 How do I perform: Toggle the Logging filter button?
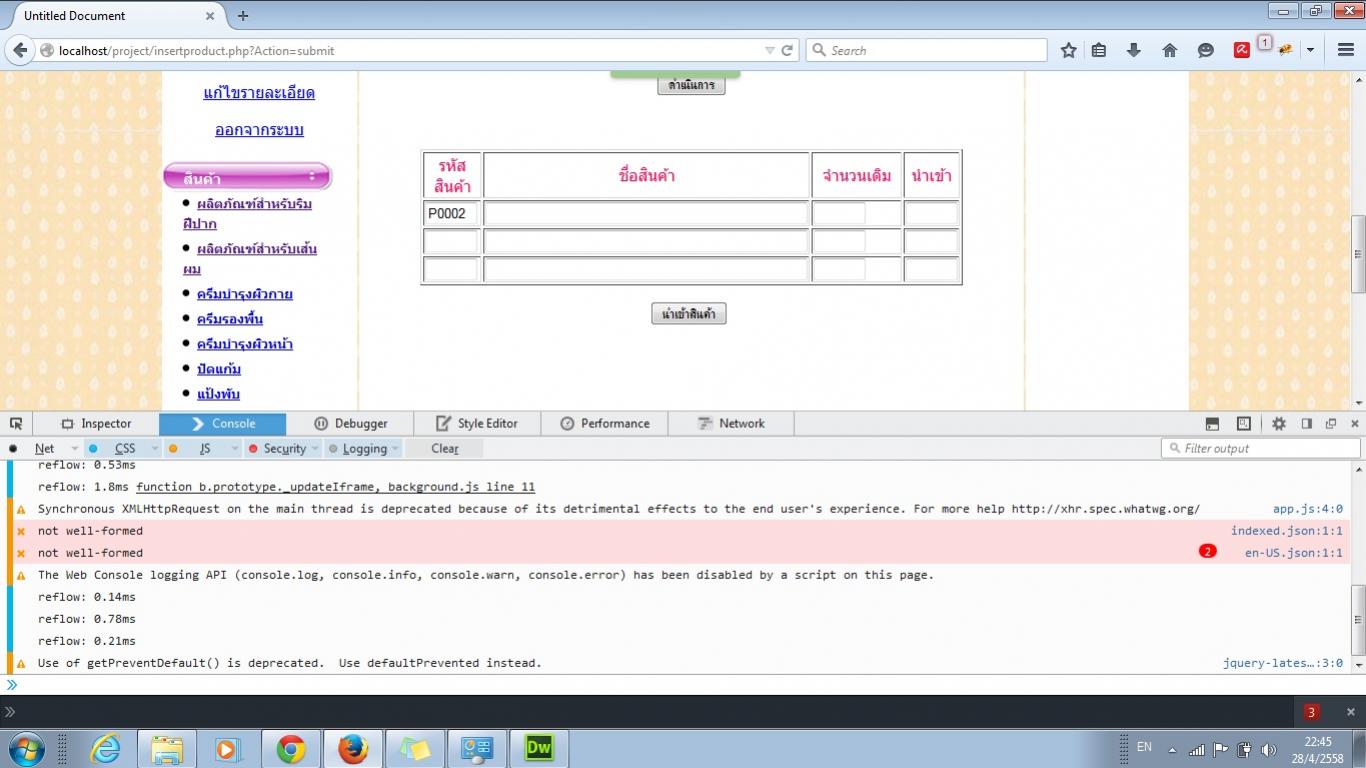pos(364,448)
